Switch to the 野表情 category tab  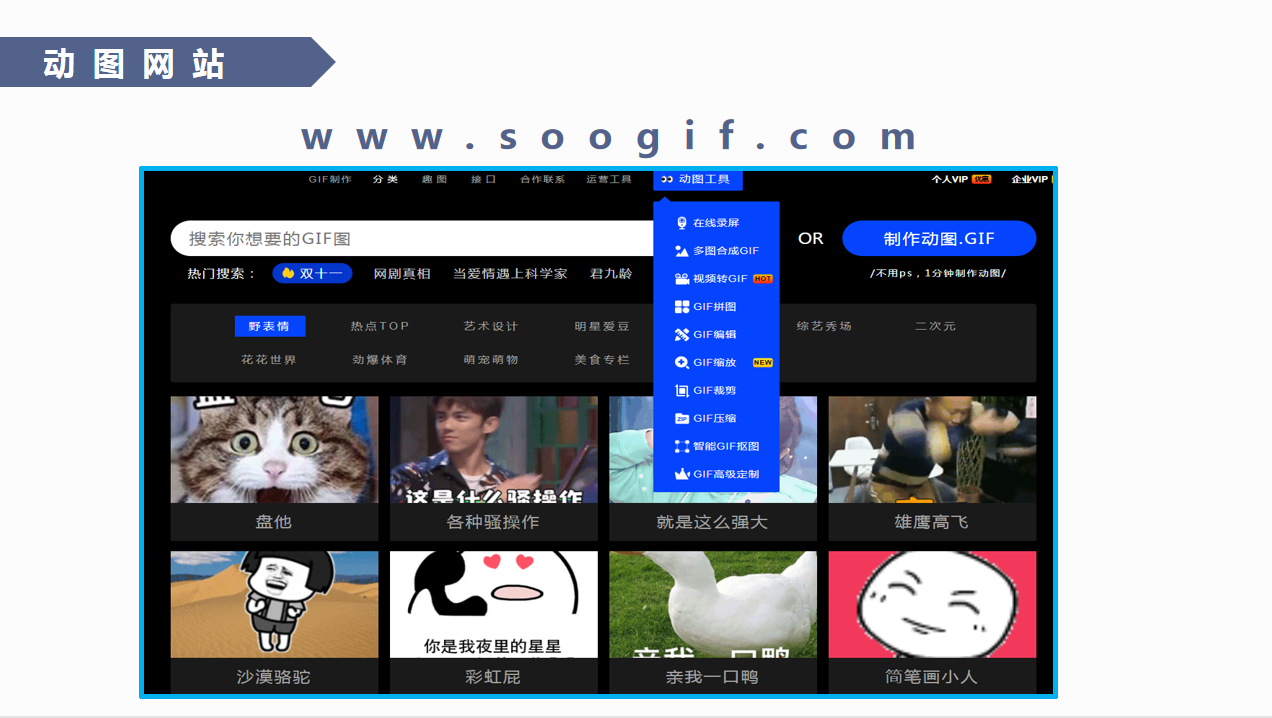coord(270,325)
